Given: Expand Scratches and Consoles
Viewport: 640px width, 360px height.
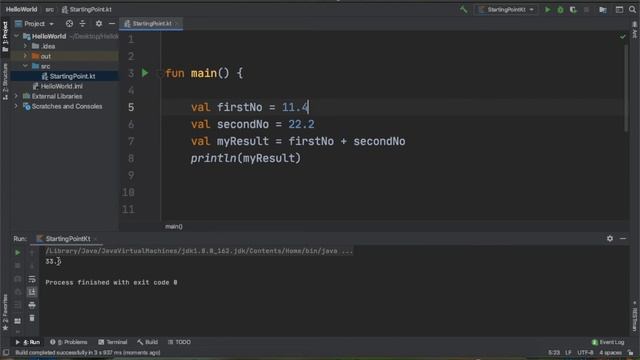Looking at the screenshot, I should click(16, 106).
